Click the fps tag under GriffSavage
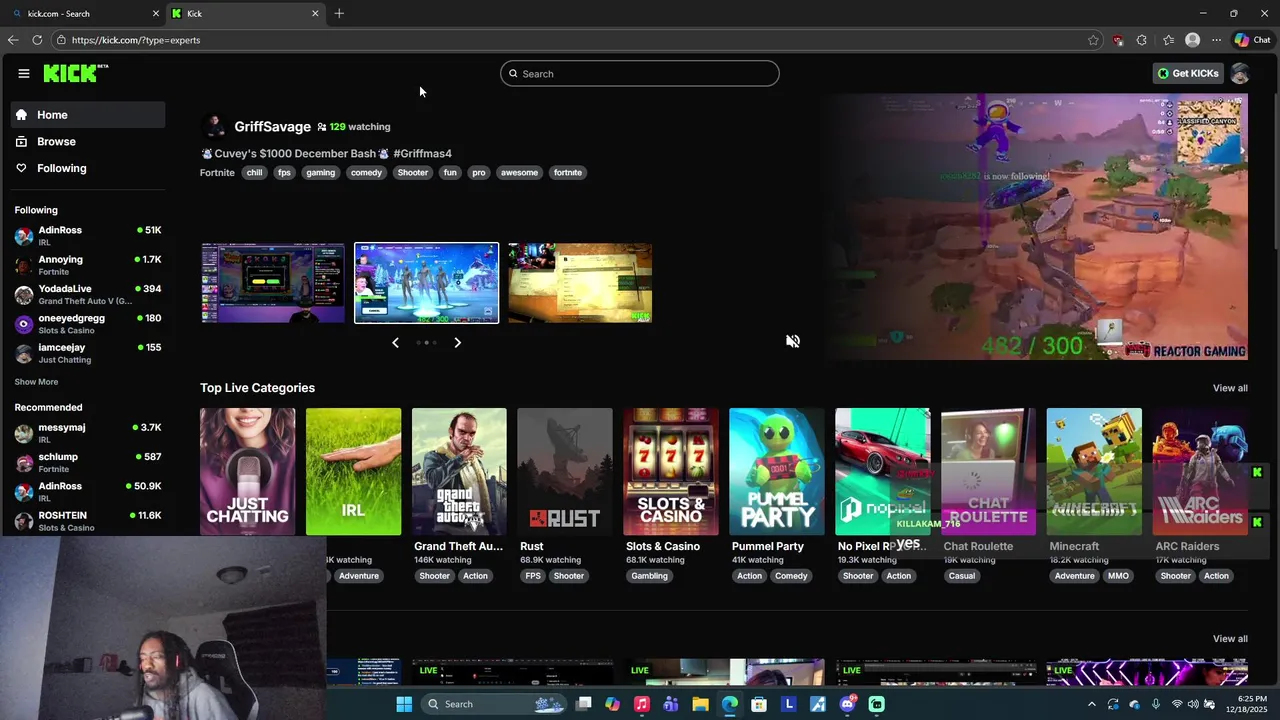 pos(284,172)
